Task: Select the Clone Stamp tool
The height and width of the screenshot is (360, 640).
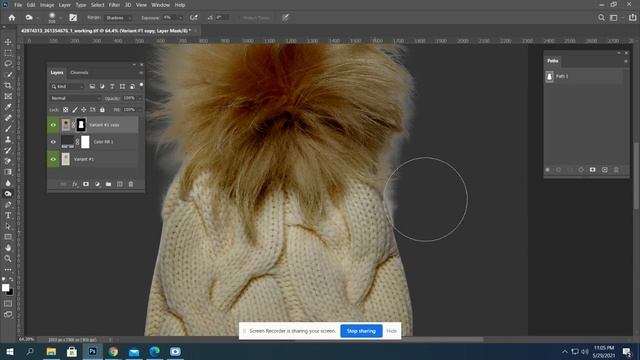Action: coord(8,140)
